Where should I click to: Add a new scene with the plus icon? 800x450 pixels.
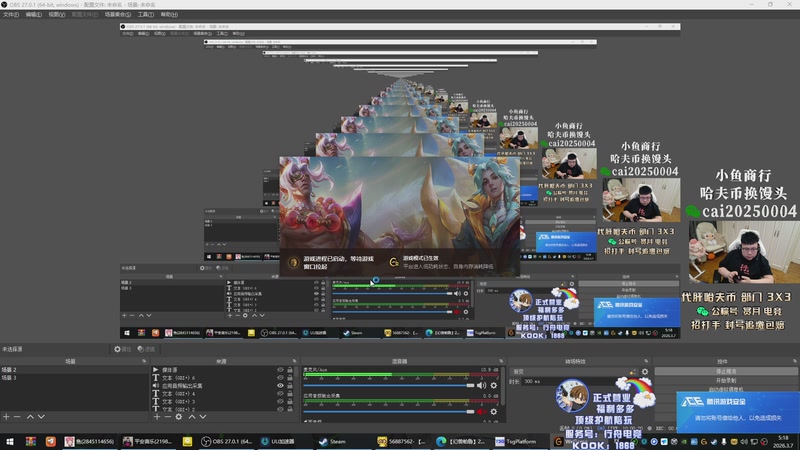(6, 417)
